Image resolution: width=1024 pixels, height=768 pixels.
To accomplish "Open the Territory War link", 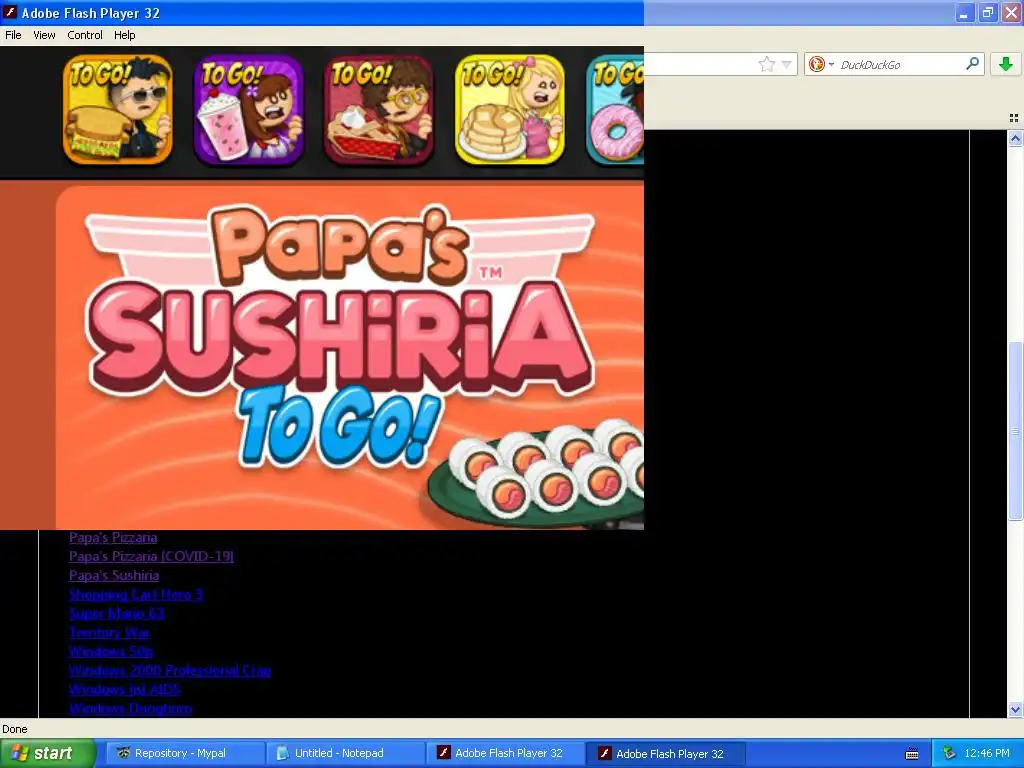I will point(109,632).
